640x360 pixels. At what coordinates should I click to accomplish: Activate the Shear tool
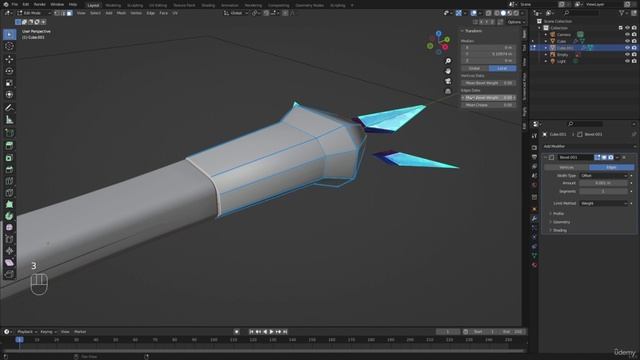pos(9,262)
